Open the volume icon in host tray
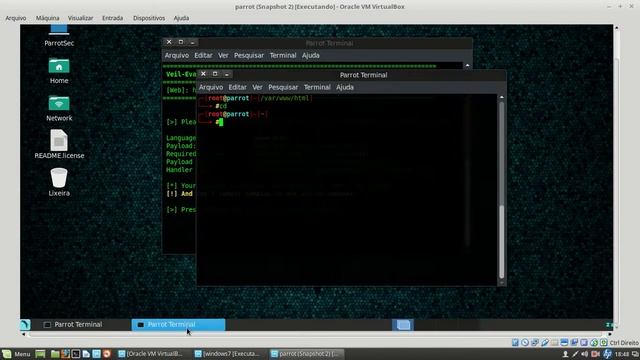The image size is (640, 360). click(x=585, y=354)
